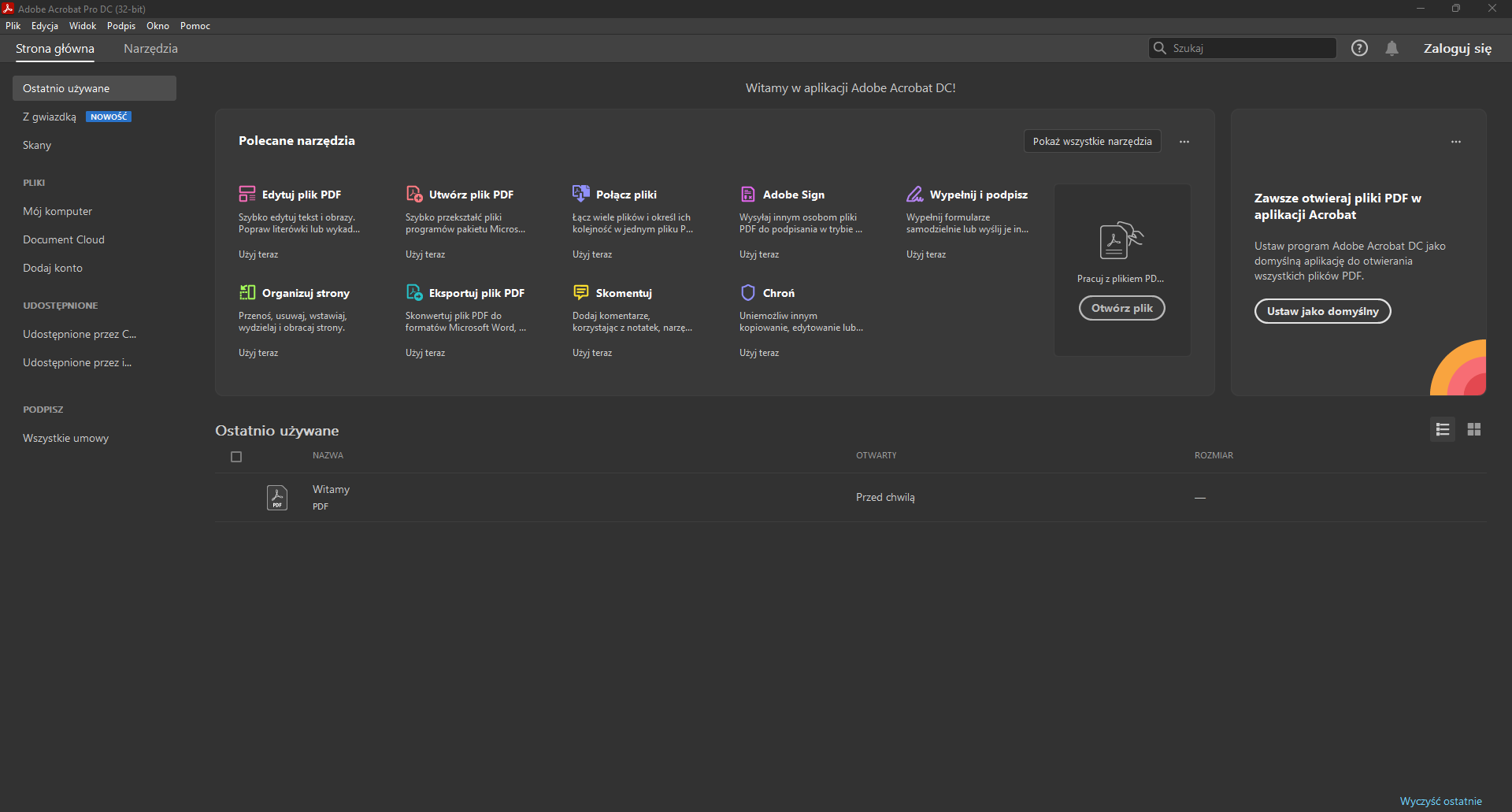Screen dimensions: 1512x812
Task: Open the help question mark icon
Action: click(1359, 48)
